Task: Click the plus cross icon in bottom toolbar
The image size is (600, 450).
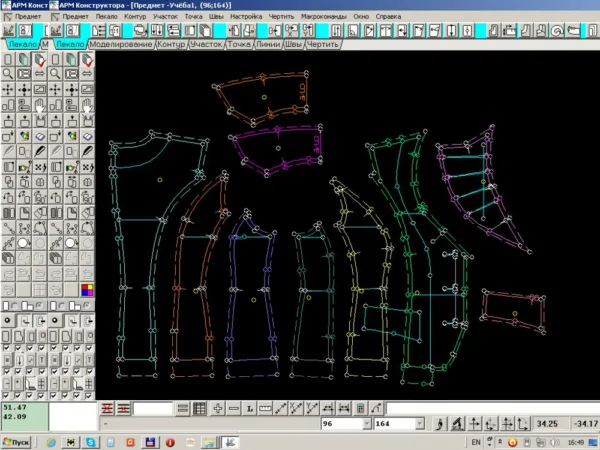Action: pos(218,409)
